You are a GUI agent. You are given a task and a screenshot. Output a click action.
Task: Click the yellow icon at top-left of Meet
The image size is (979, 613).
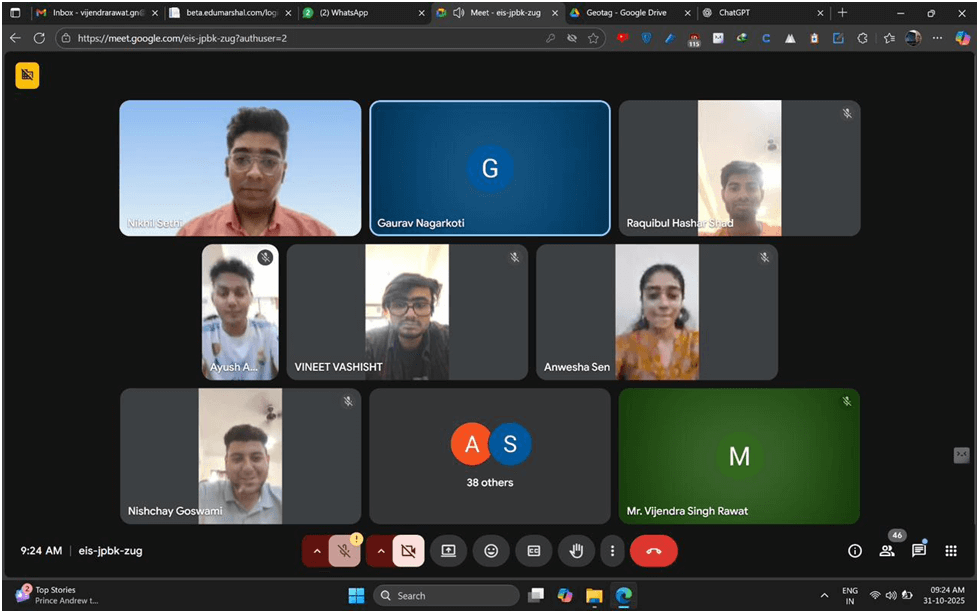point(27,76)
